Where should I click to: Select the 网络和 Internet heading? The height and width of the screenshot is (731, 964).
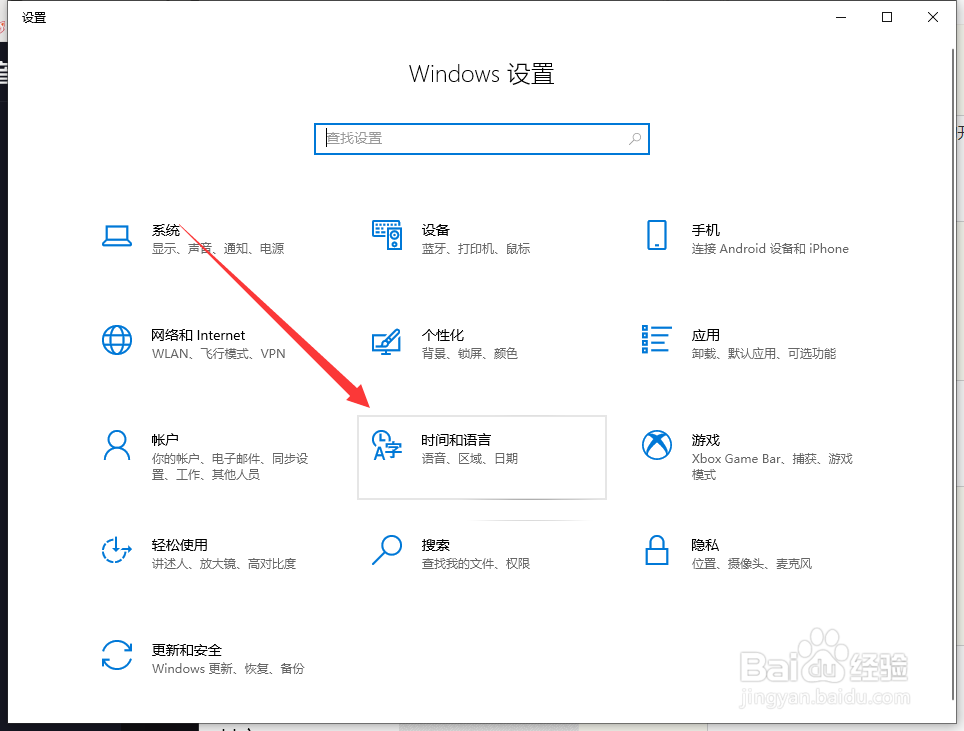[x=198, y=335]
